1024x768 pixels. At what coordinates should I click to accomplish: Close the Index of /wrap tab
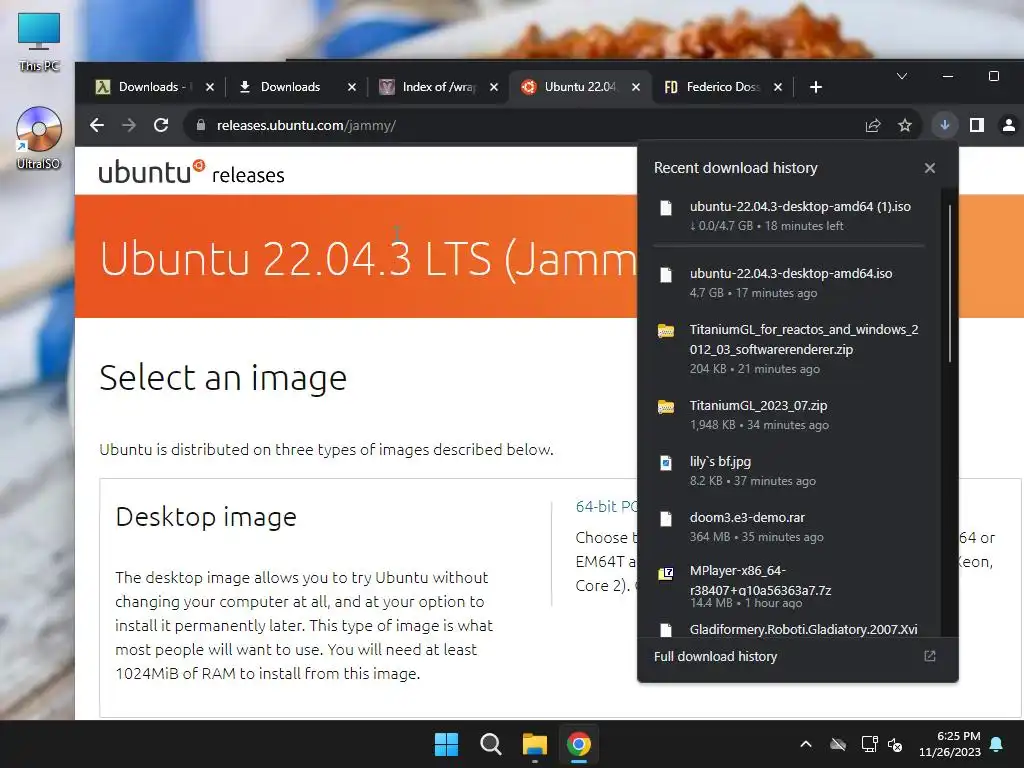(x=494, y=87)
